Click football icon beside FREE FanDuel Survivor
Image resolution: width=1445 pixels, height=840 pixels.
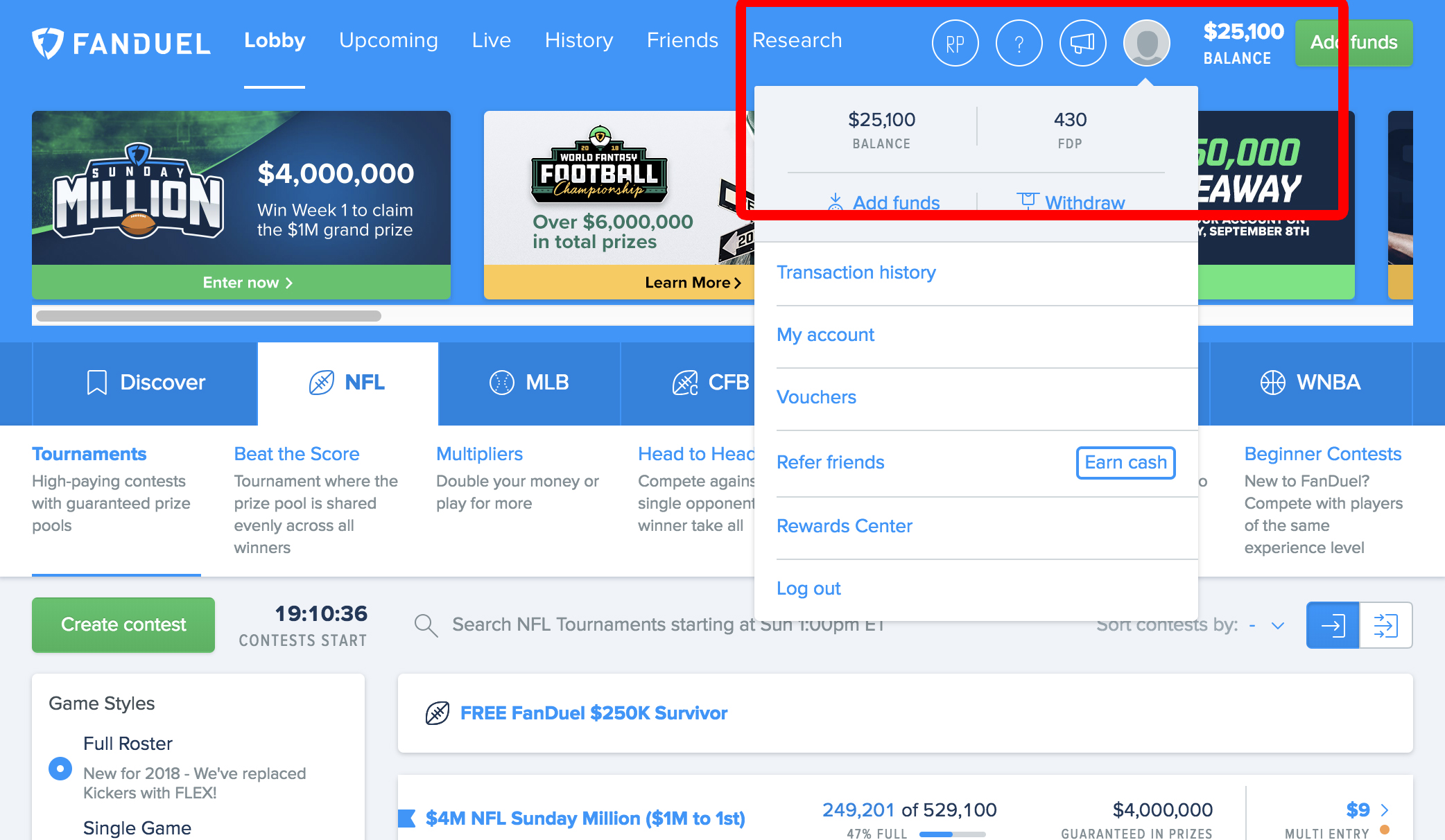point(438,713)
